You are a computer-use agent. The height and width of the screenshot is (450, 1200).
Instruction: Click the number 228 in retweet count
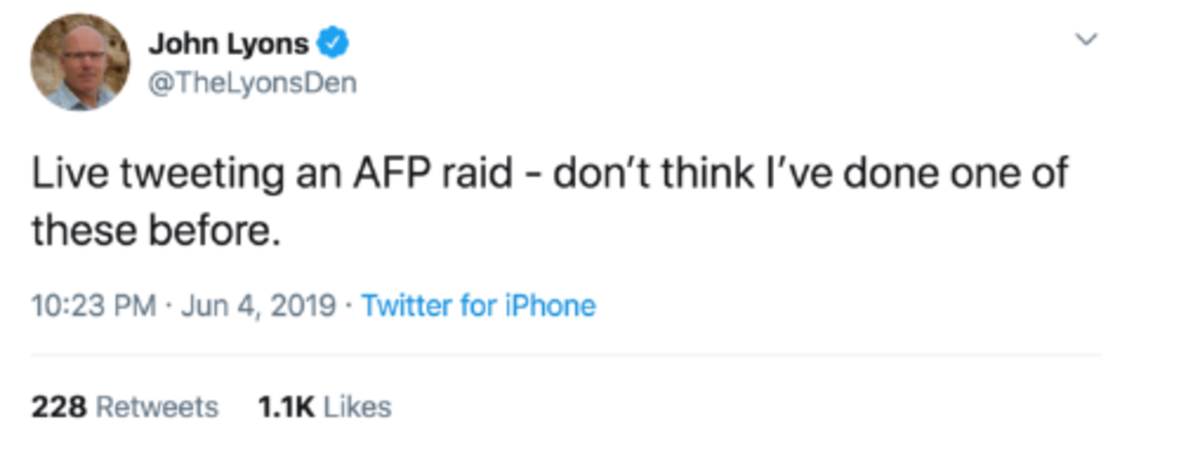(x=60, y=407)
